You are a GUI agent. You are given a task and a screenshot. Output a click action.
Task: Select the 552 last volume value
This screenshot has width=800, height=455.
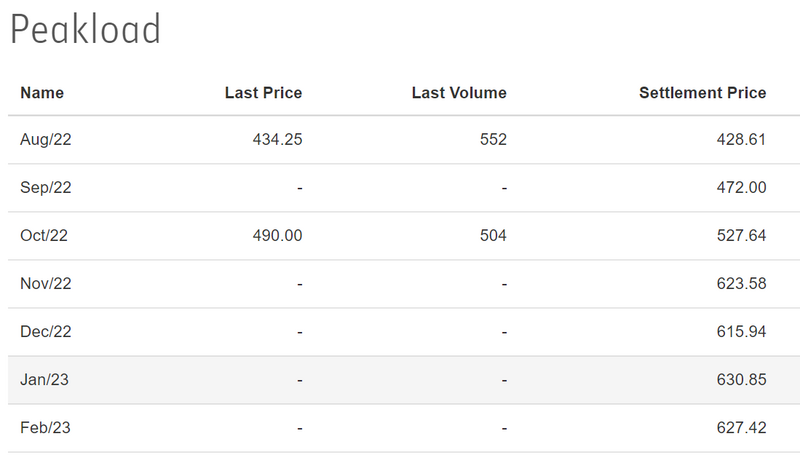(x=493, y=140)
